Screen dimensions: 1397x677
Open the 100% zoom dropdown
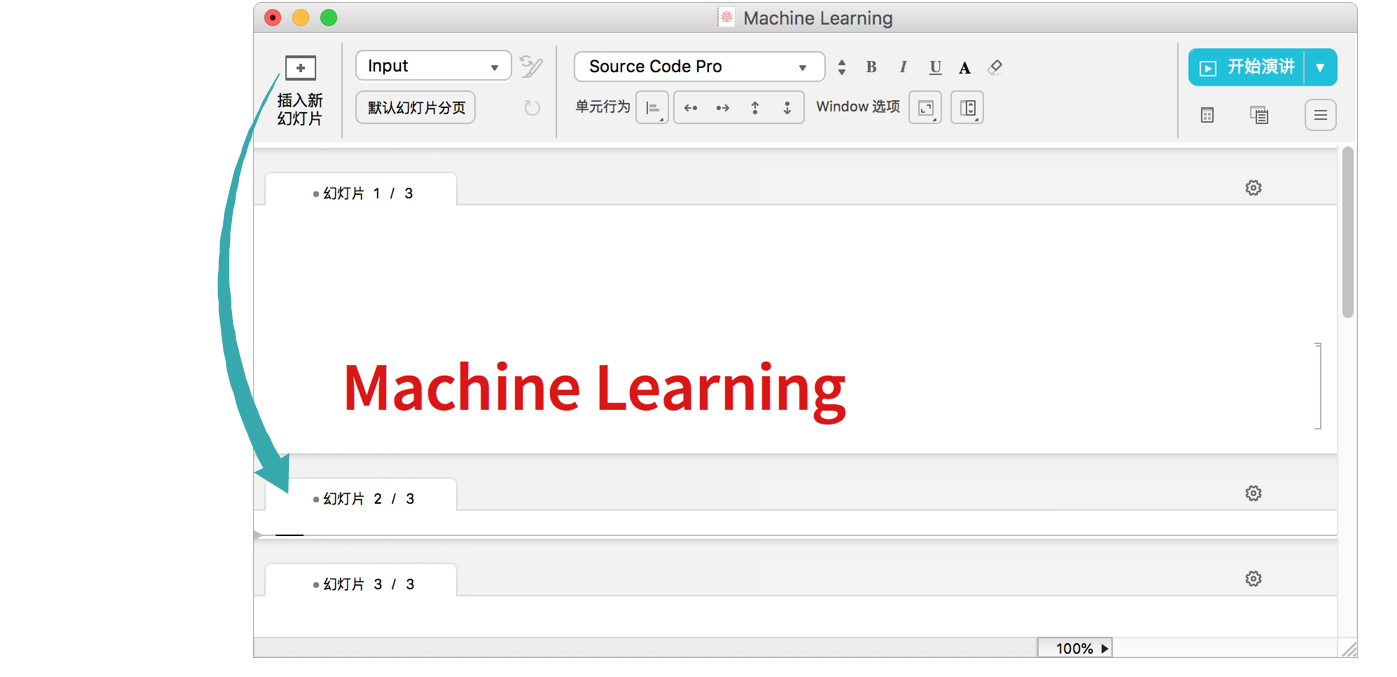click(x=1075, y=648)
